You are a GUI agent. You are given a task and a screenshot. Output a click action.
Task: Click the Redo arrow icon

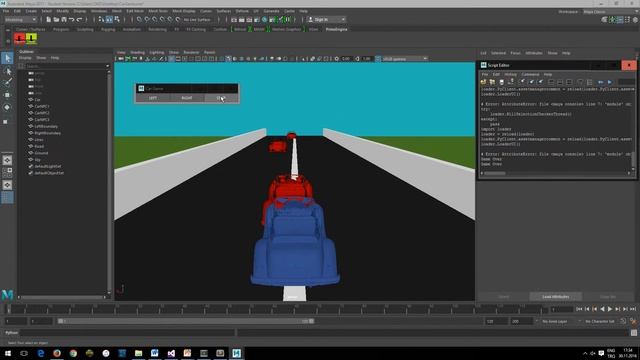[x=80, y=20]
